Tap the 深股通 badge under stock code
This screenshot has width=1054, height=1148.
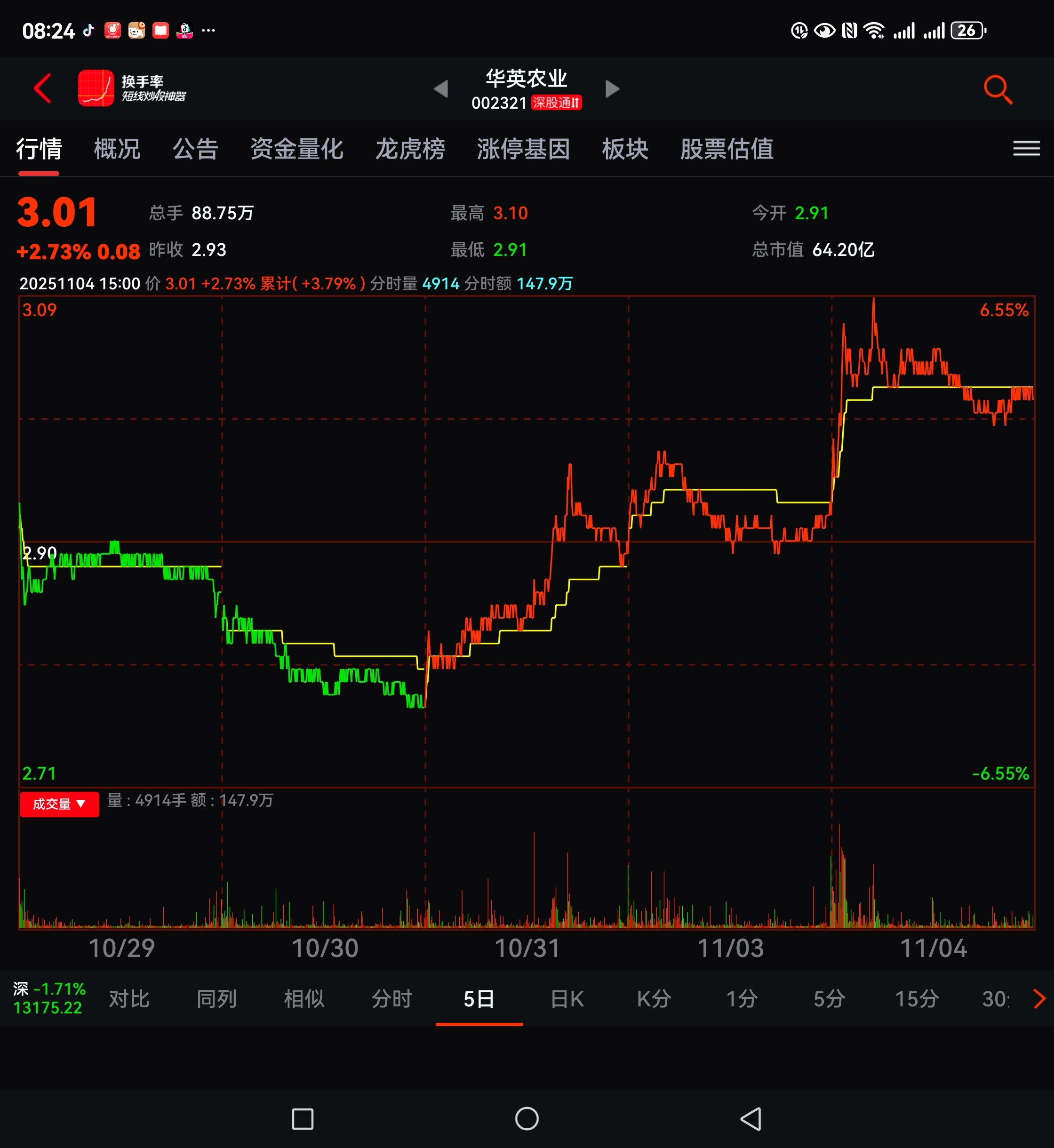tap(556, 103)
